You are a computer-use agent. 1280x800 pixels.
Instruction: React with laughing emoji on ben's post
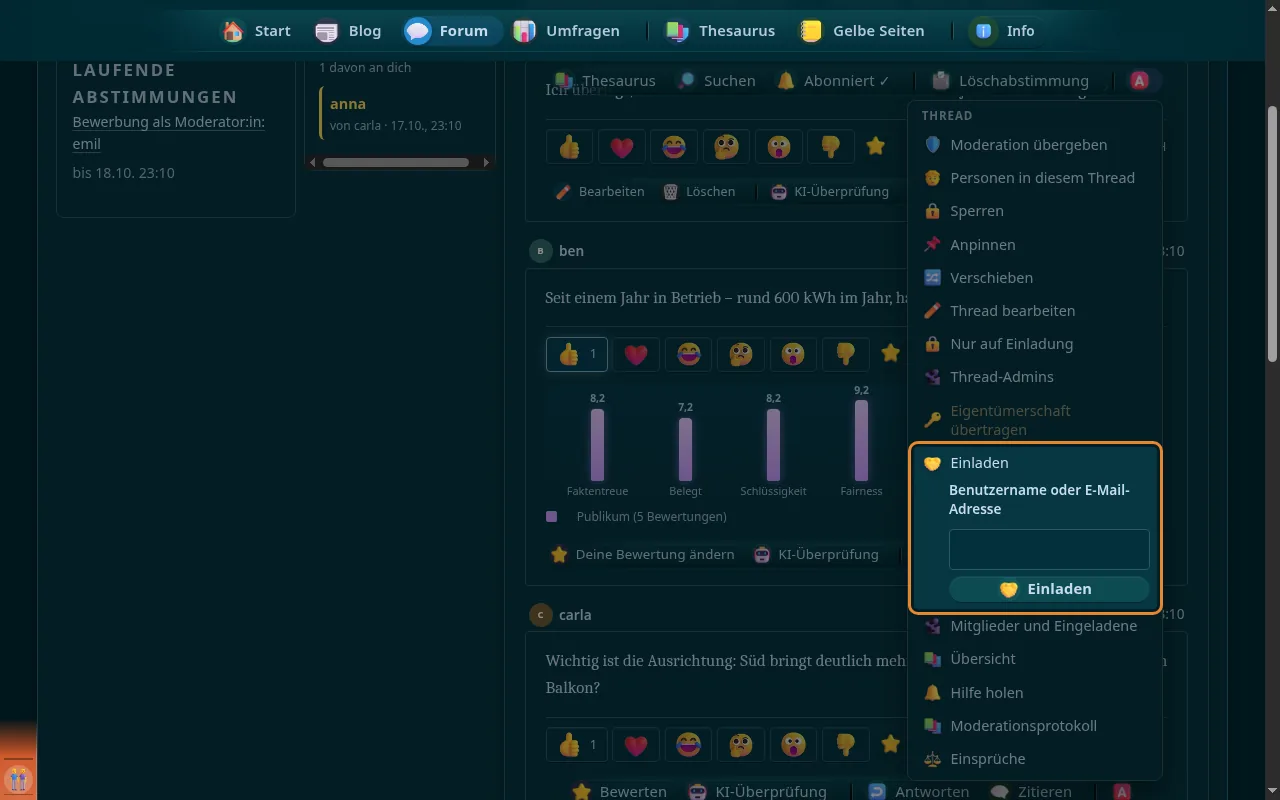688,354
